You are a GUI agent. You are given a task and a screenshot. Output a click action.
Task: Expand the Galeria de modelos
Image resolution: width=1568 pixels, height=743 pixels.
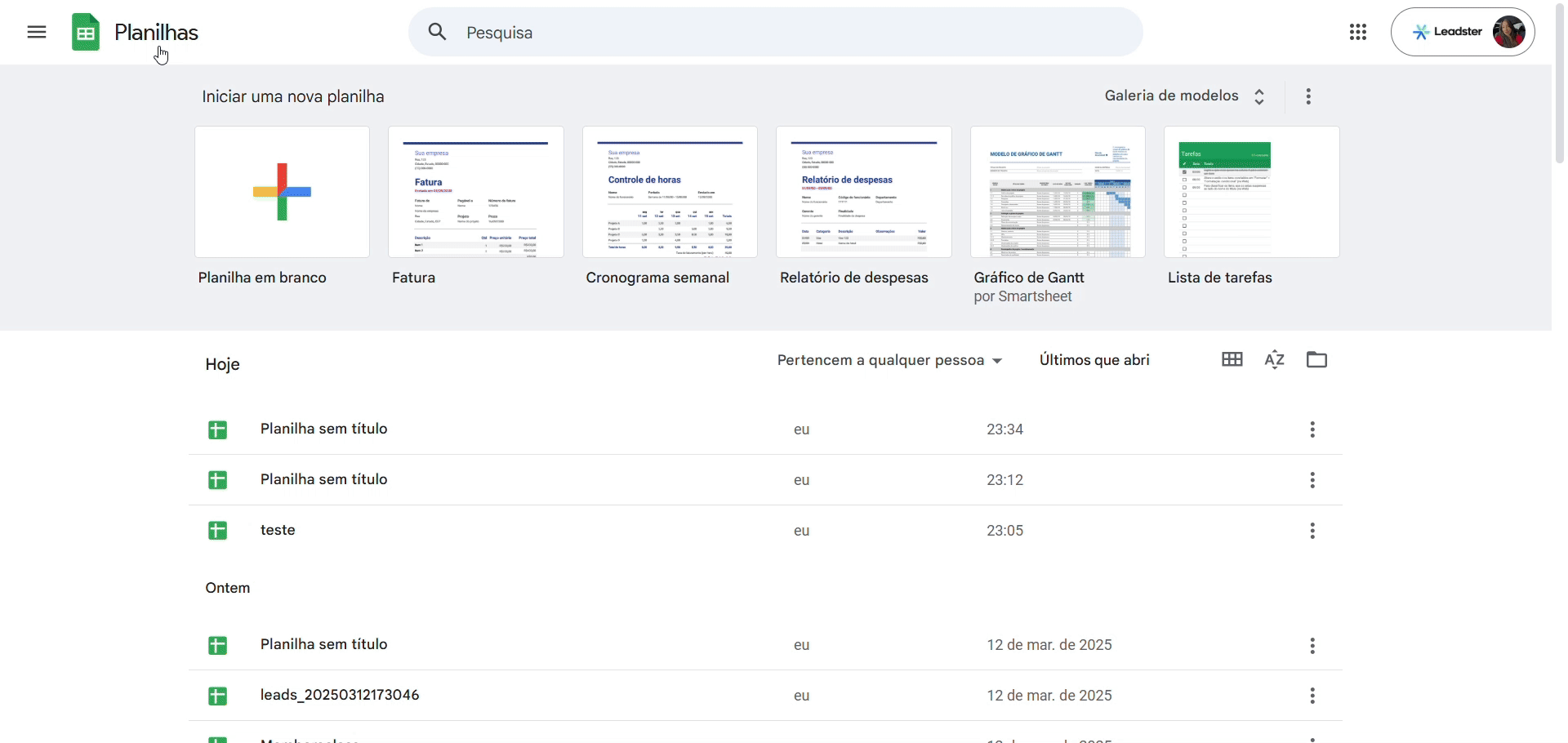1185,96
